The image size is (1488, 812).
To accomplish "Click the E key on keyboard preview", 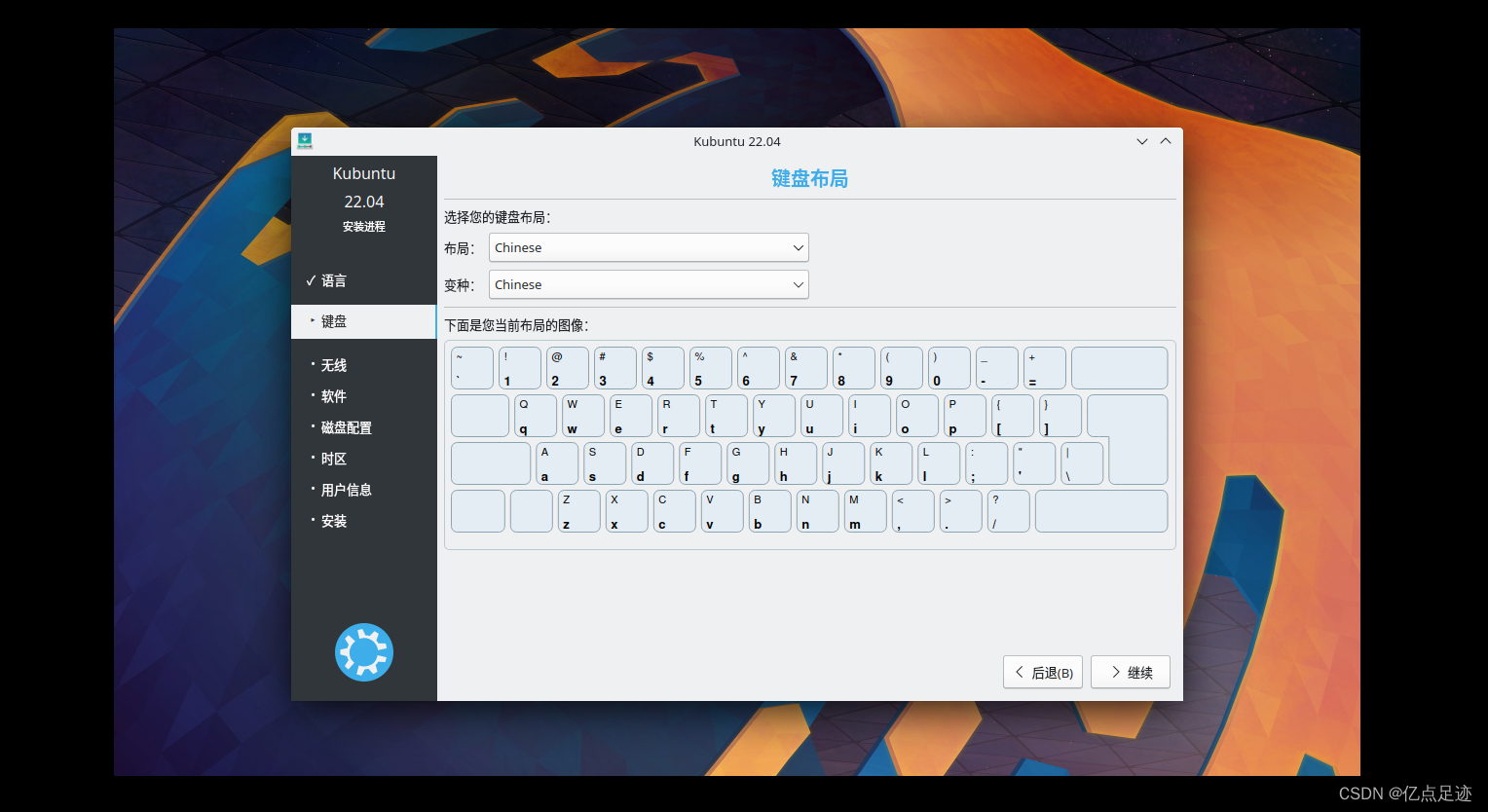I will click(631, 416).
